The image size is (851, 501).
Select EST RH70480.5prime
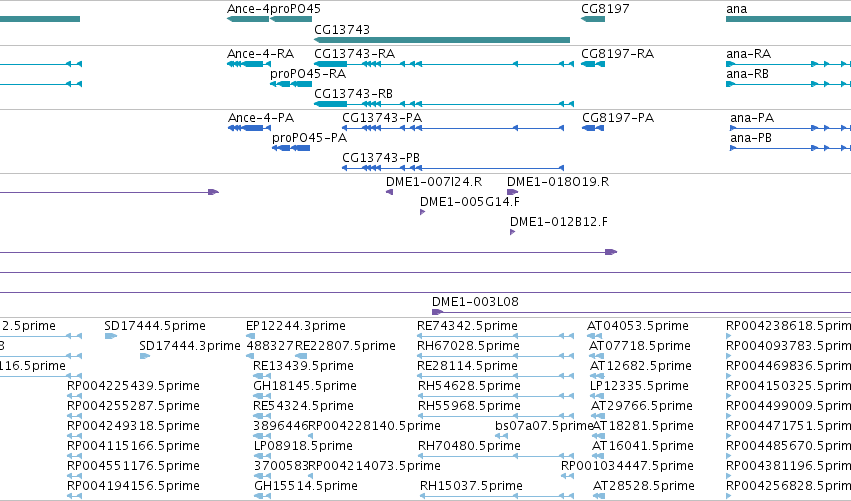pos(495,457)
